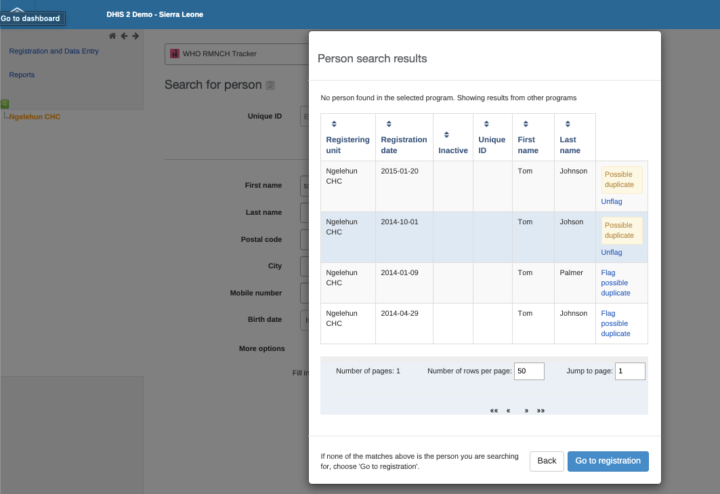720x494 pixels.
Task: Unflag Tom Johnson registered 2015-01-20
Action: pos(611,201)
